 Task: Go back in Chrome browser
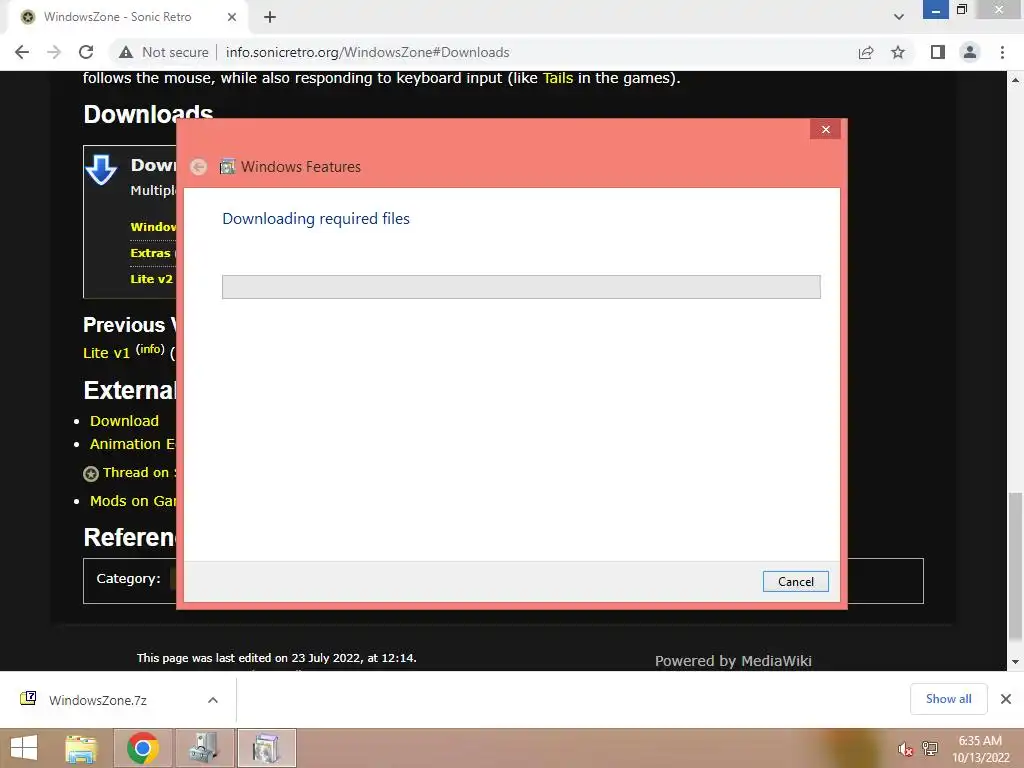point(22,52)
